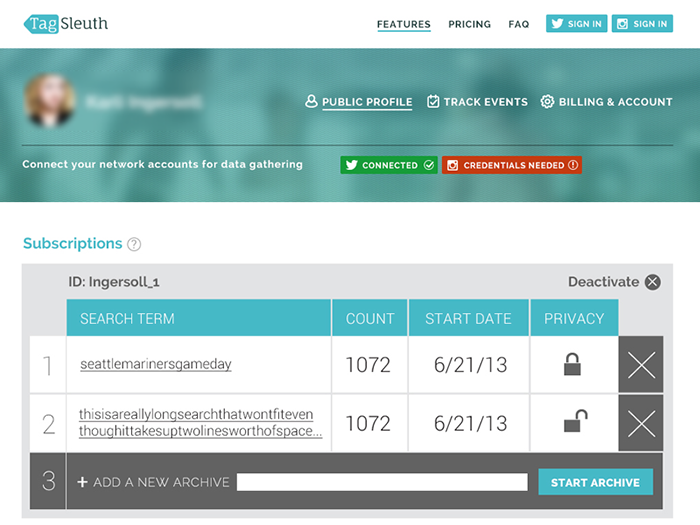Open the Track Events tab

477,102
